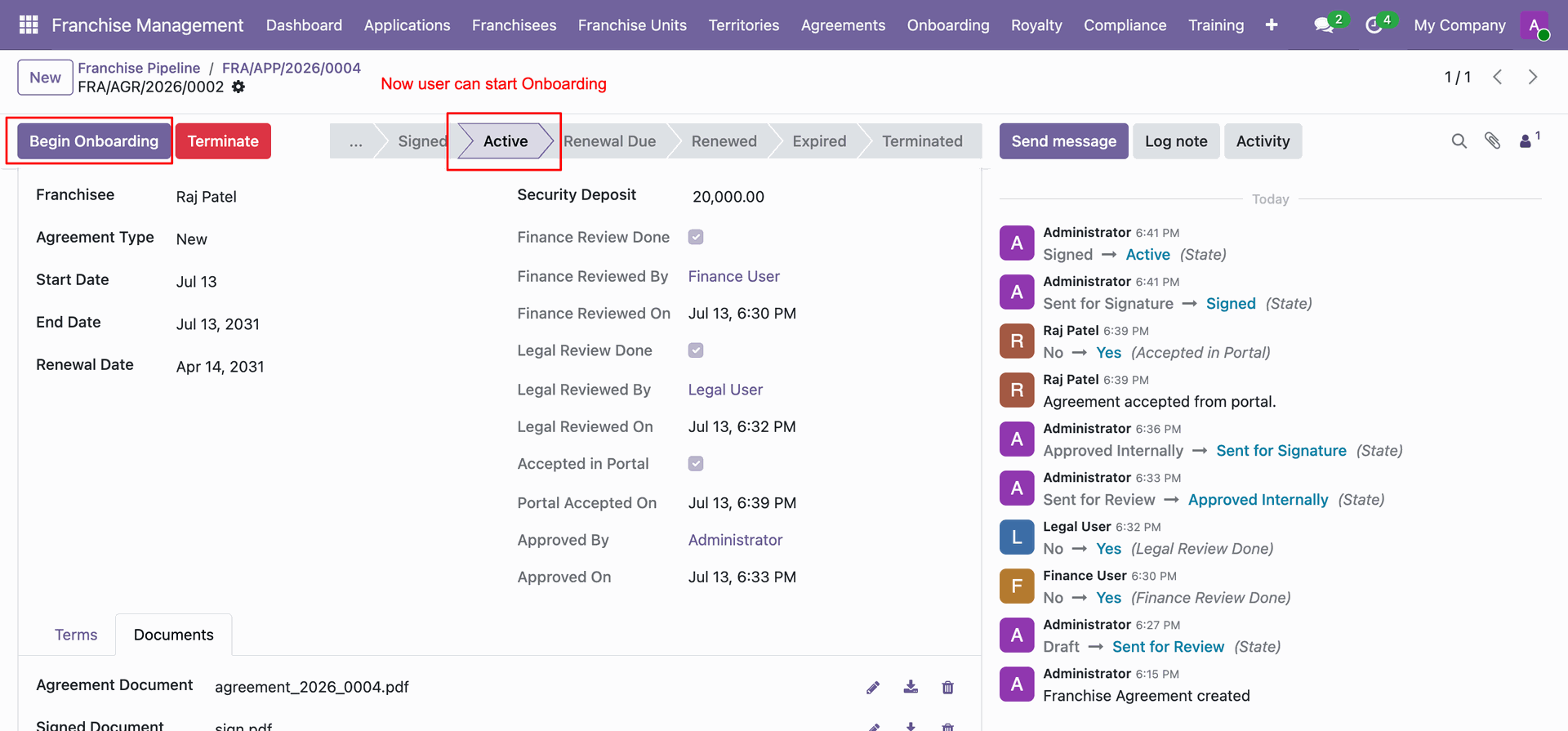The height and width of the screenshot is (731, 1568).
Task: Open the apps grid home menu
Action: [x=29, y=25]
